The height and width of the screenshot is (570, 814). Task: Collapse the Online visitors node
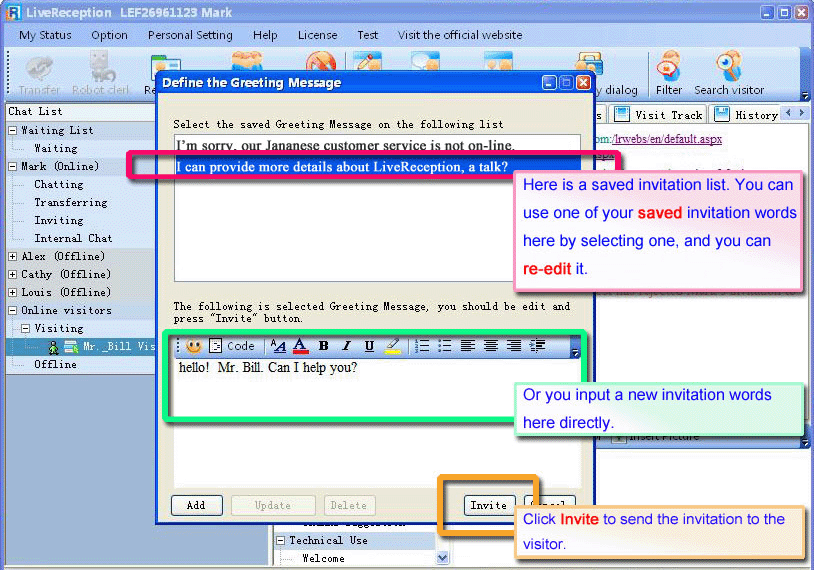tap(13, 310)
